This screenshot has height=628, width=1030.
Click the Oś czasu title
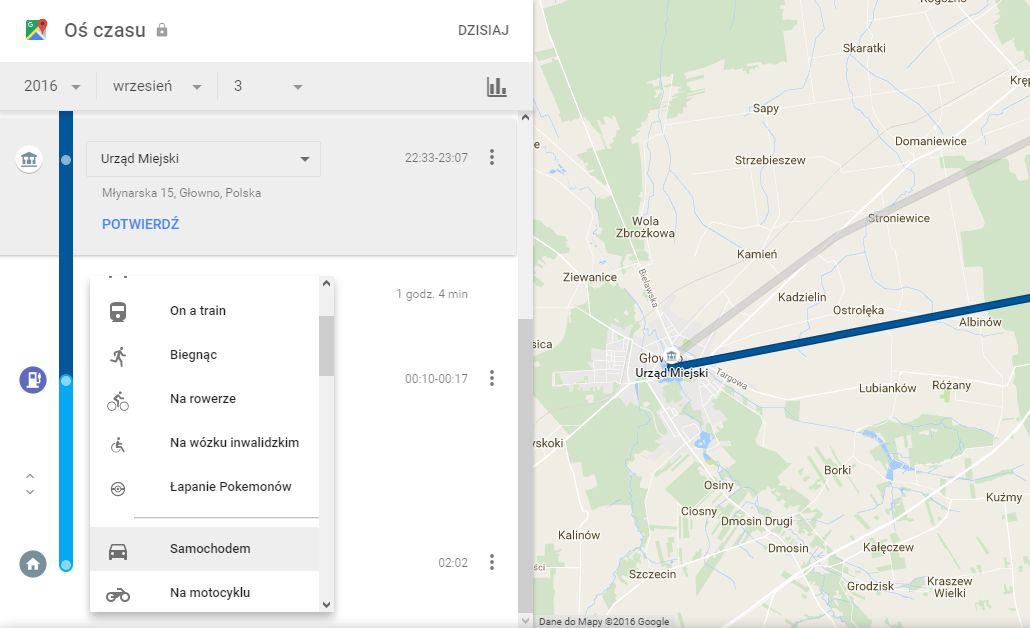tap(104, 30)
